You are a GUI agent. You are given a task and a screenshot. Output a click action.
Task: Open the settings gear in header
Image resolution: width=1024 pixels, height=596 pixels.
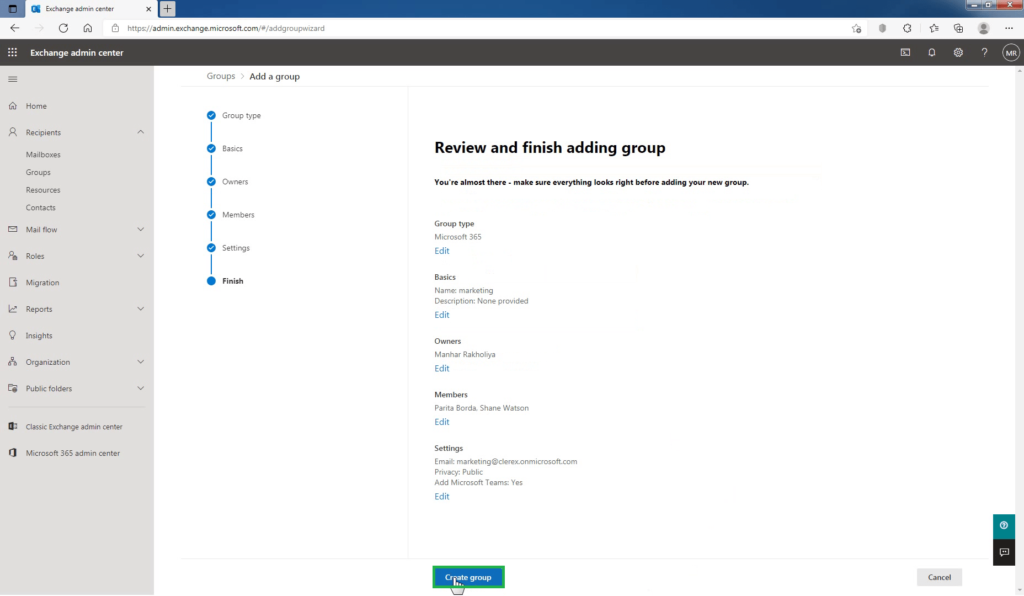click(958, 52)
